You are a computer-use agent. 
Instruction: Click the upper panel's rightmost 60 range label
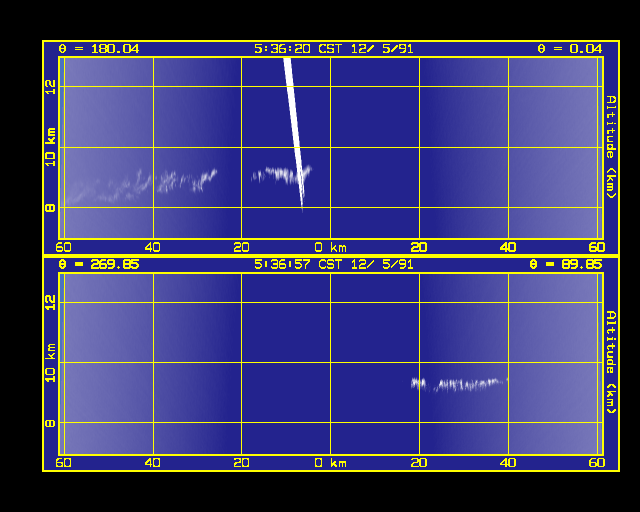pos(597,247)
